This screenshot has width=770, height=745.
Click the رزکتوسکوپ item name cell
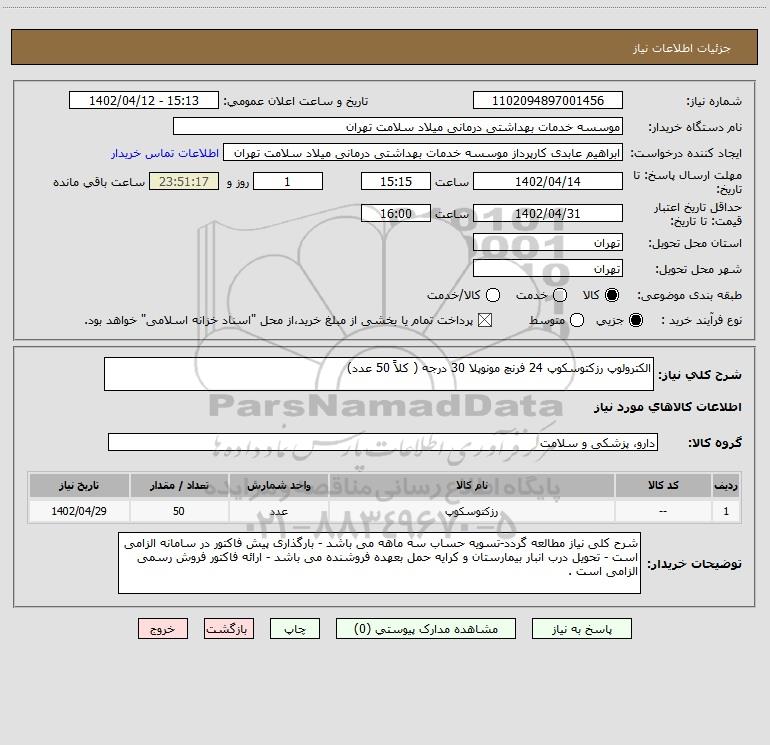[x=472, y=511]
